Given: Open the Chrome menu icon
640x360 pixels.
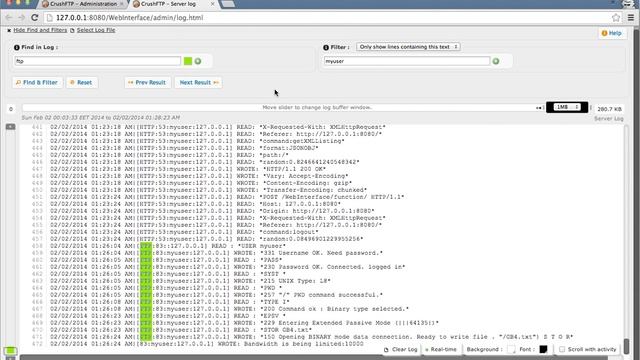Looking at the screenshot, I should [631, 18].
